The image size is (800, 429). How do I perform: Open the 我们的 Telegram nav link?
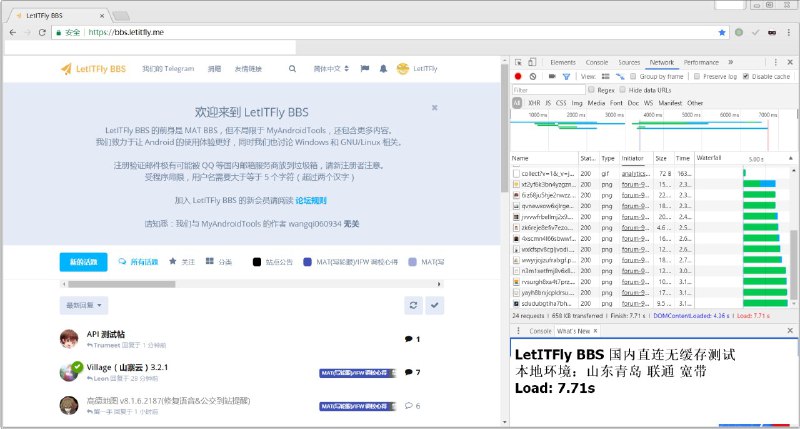(168, 68)
